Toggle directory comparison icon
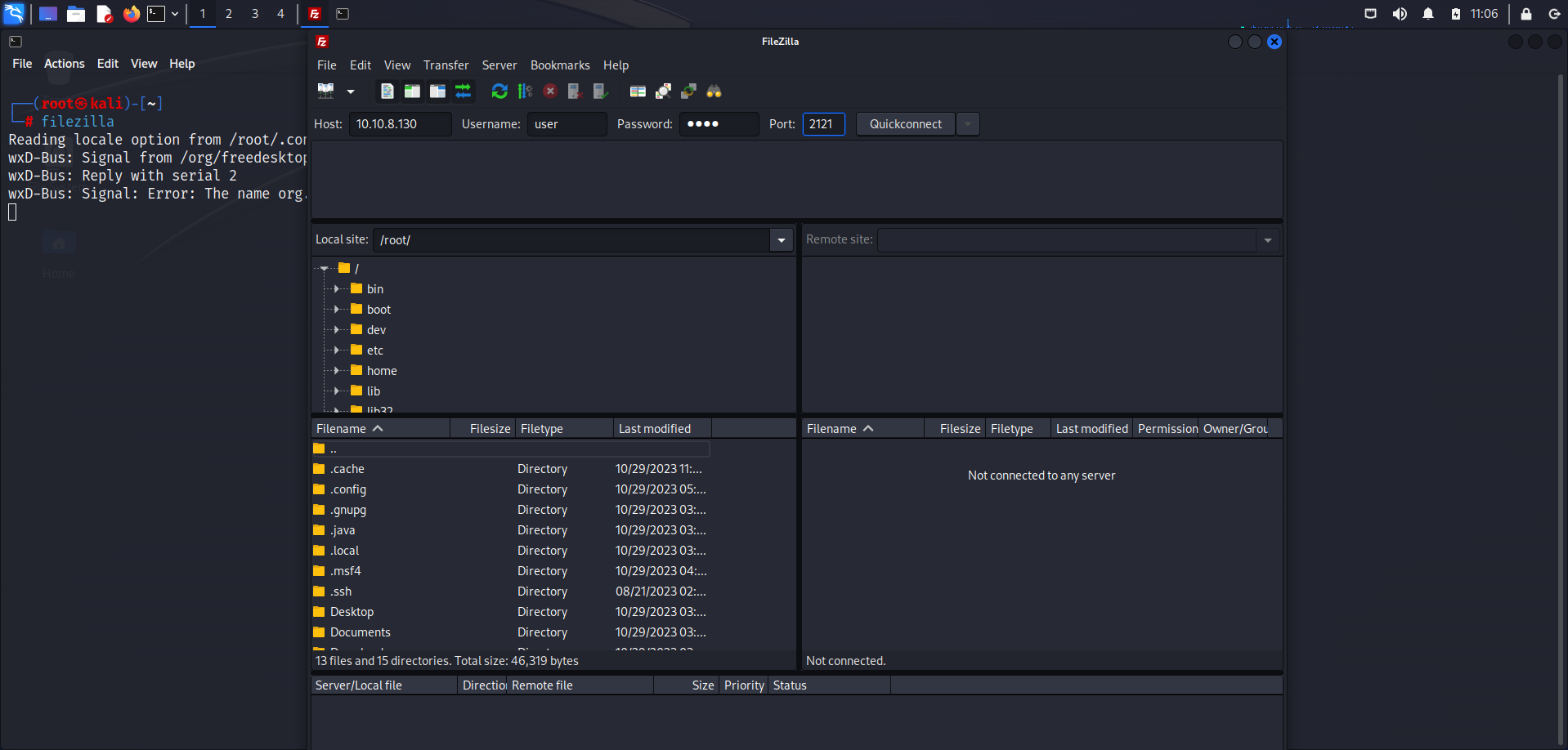 (x=663, y=92)
